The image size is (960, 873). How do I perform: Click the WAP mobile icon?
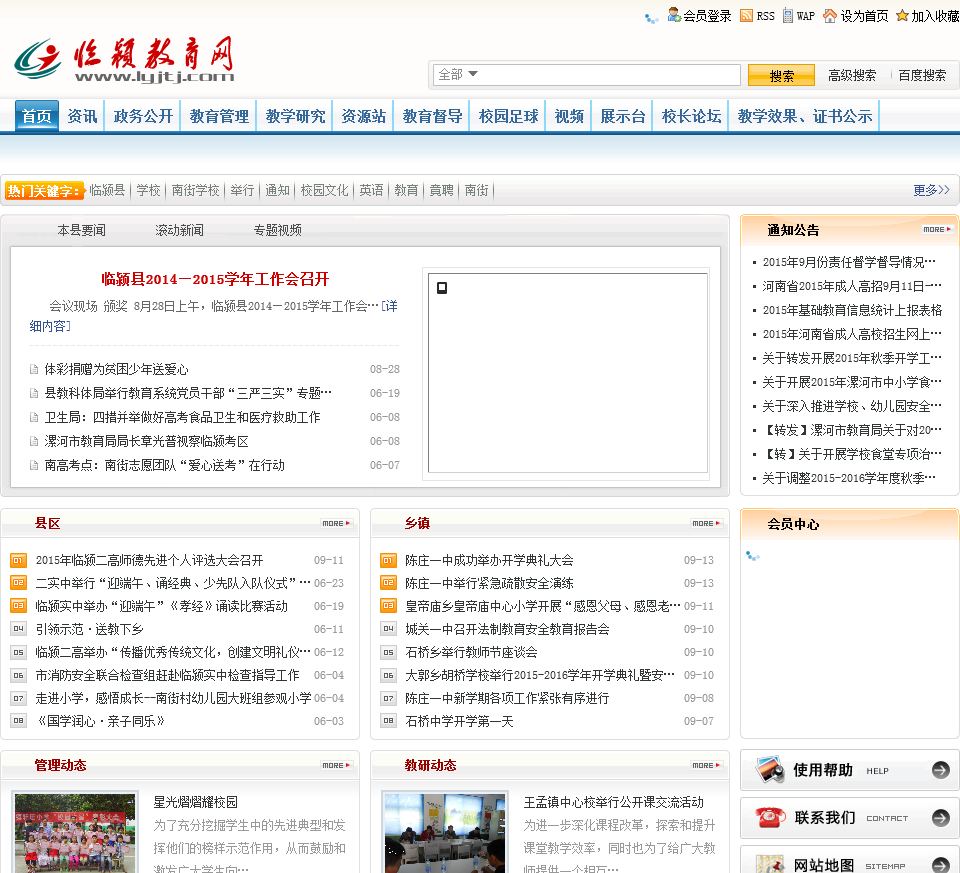click(788, 15)
